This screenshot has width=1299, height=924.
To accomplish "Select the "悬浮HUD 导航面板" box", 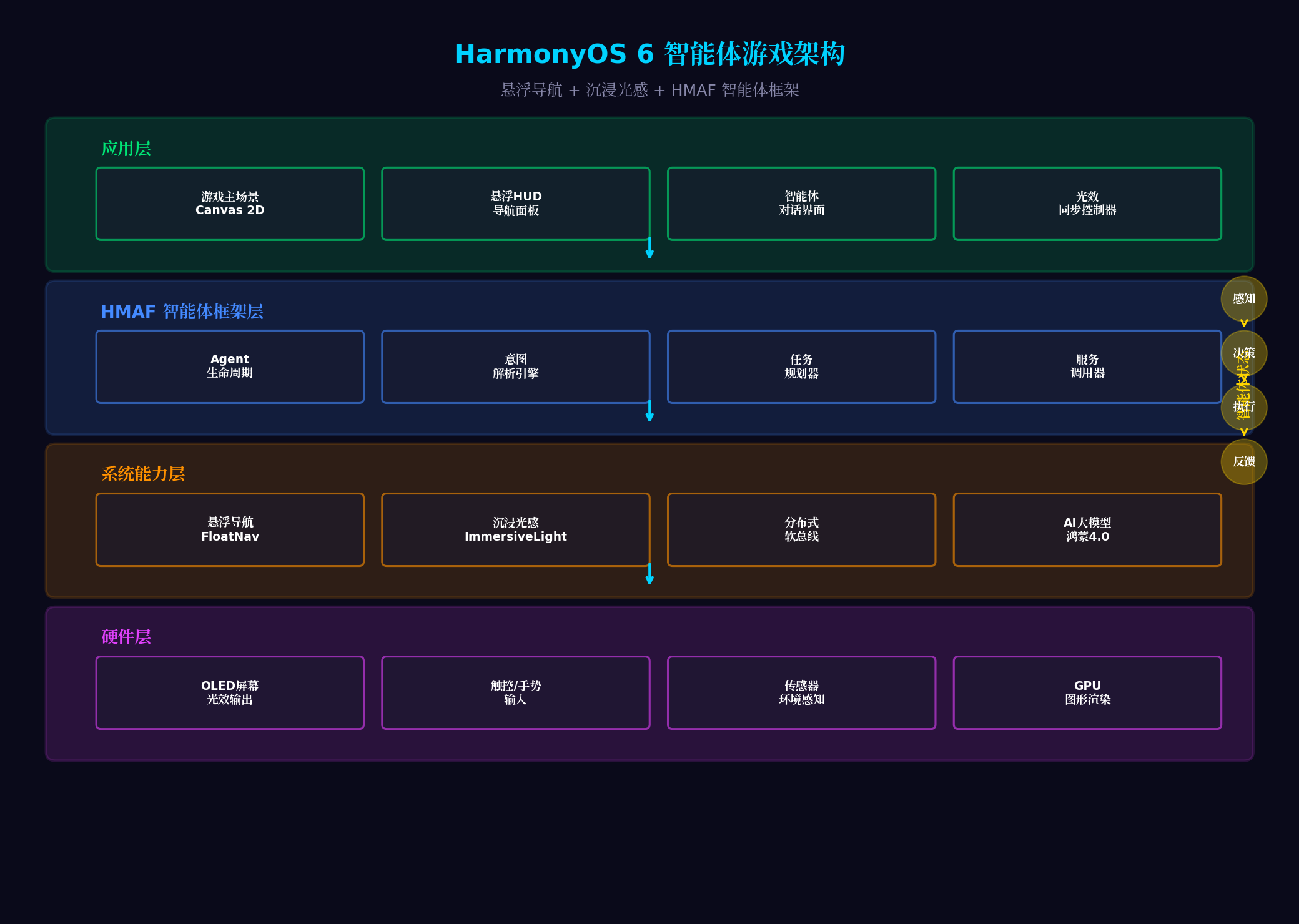I will (516, 204).
